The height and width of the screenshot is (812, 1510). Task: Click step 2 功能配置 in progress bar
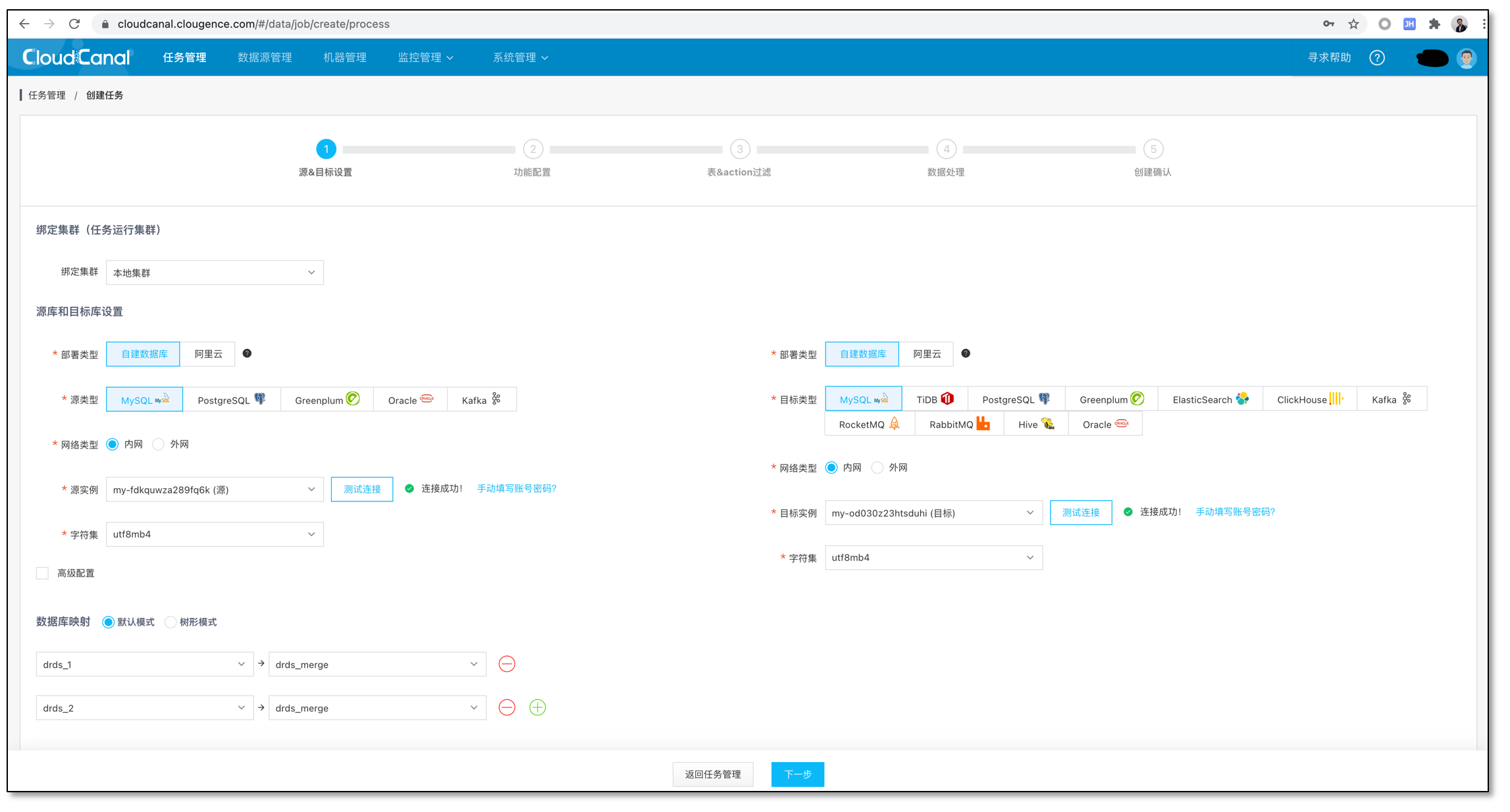point(533,149)
